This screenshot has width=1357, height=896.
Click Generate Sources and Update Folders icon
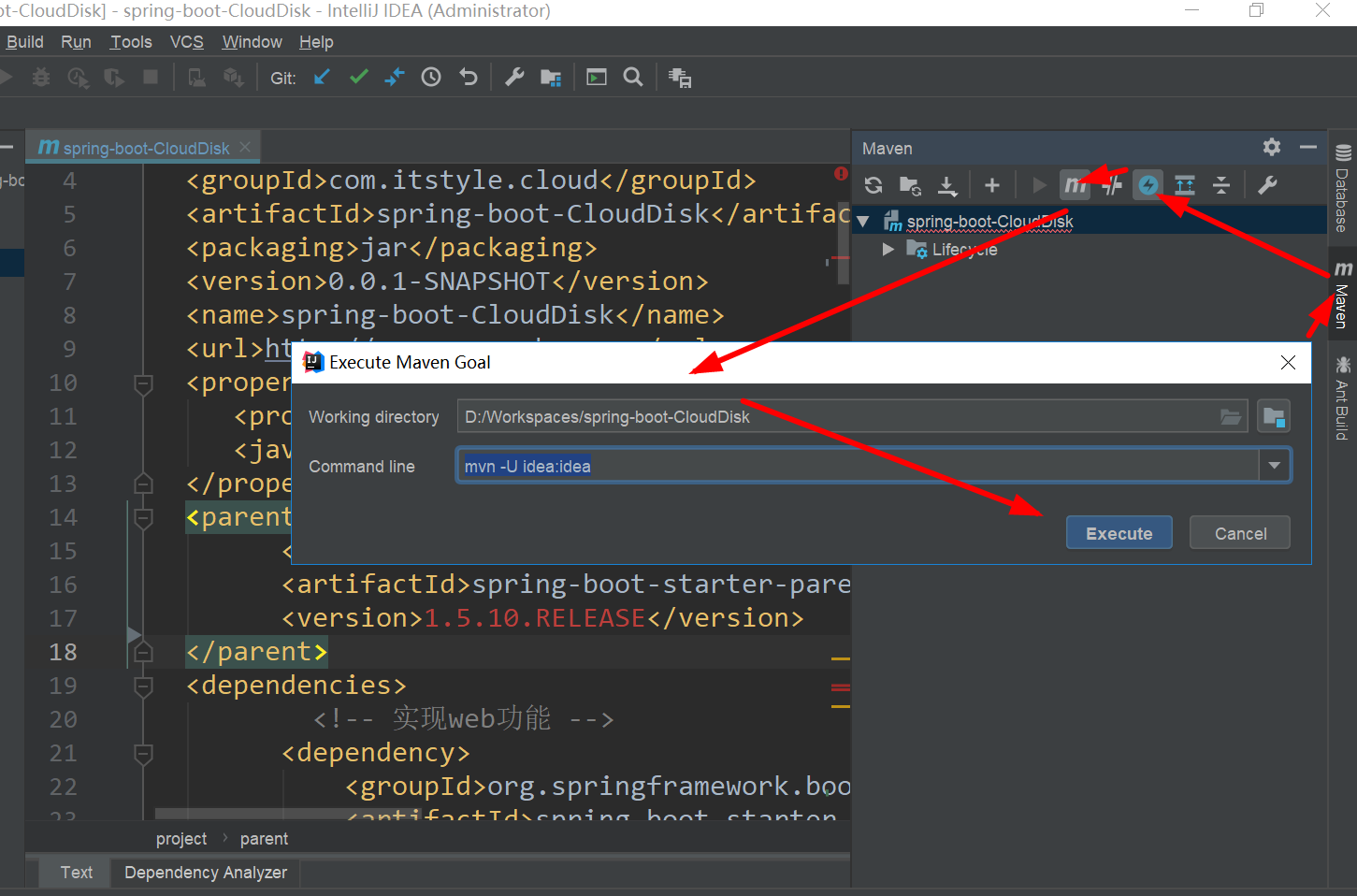(x=910, y=185)
